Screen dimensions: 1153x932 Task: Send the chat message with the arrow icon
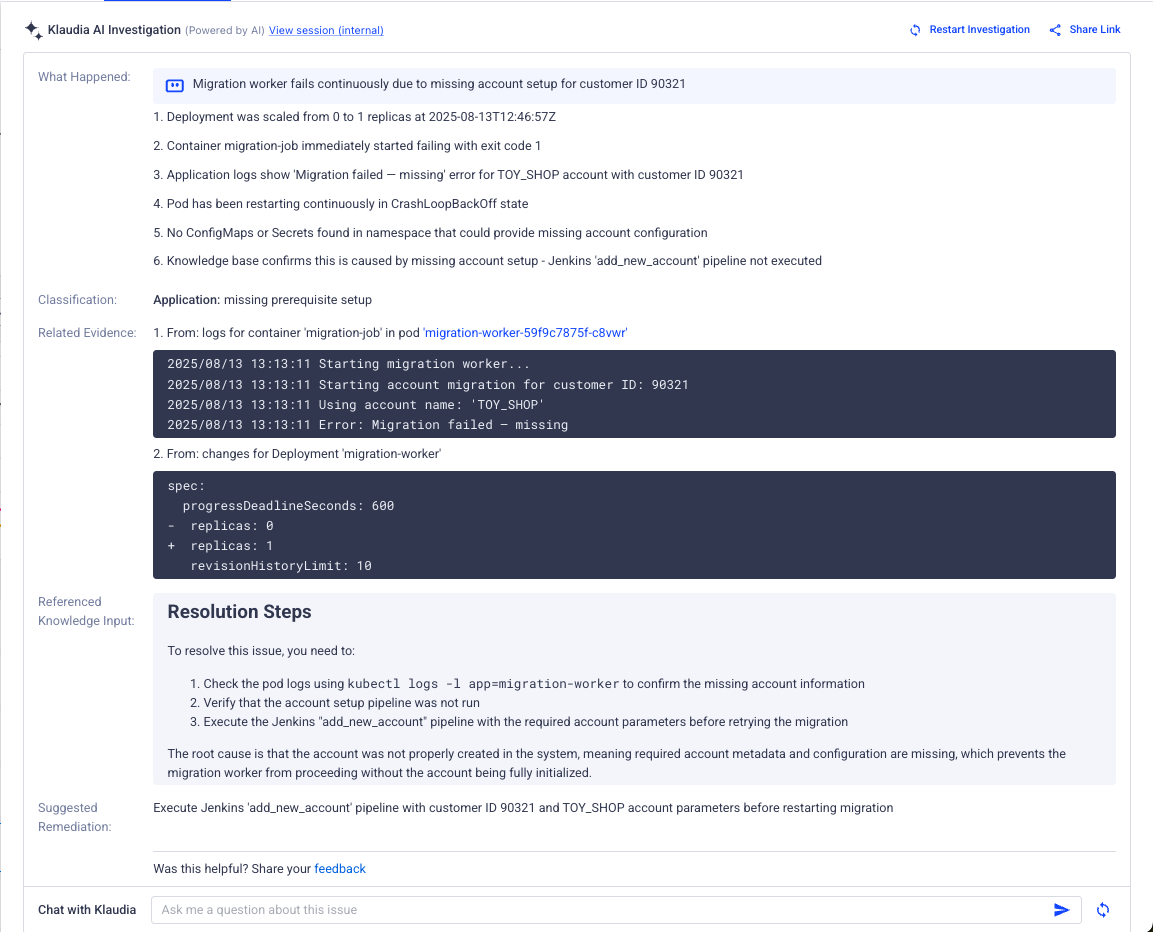1062,910
